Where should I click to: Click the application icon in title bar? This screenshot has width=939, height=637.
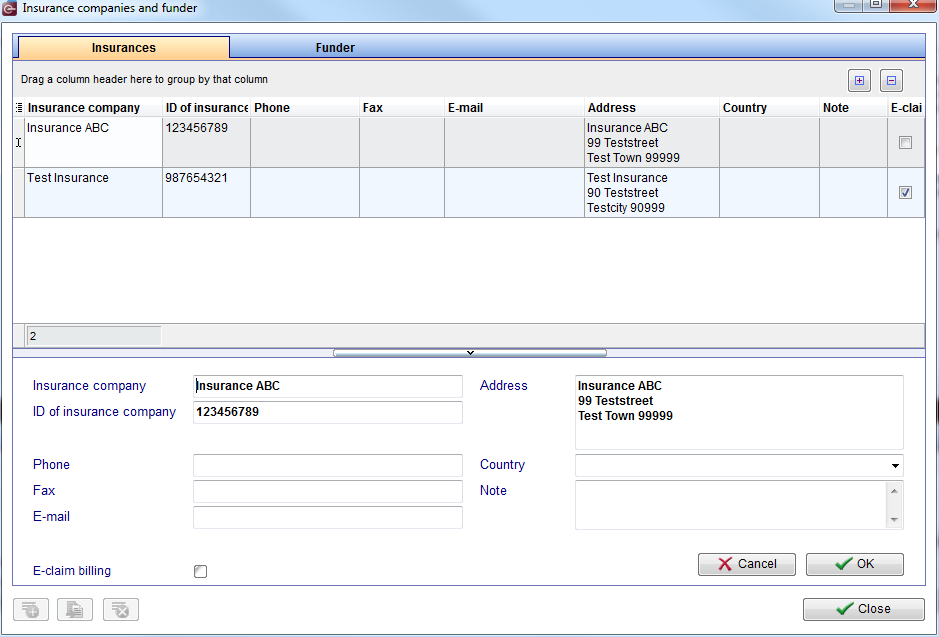pyautogui.click(x=10, y=8)
